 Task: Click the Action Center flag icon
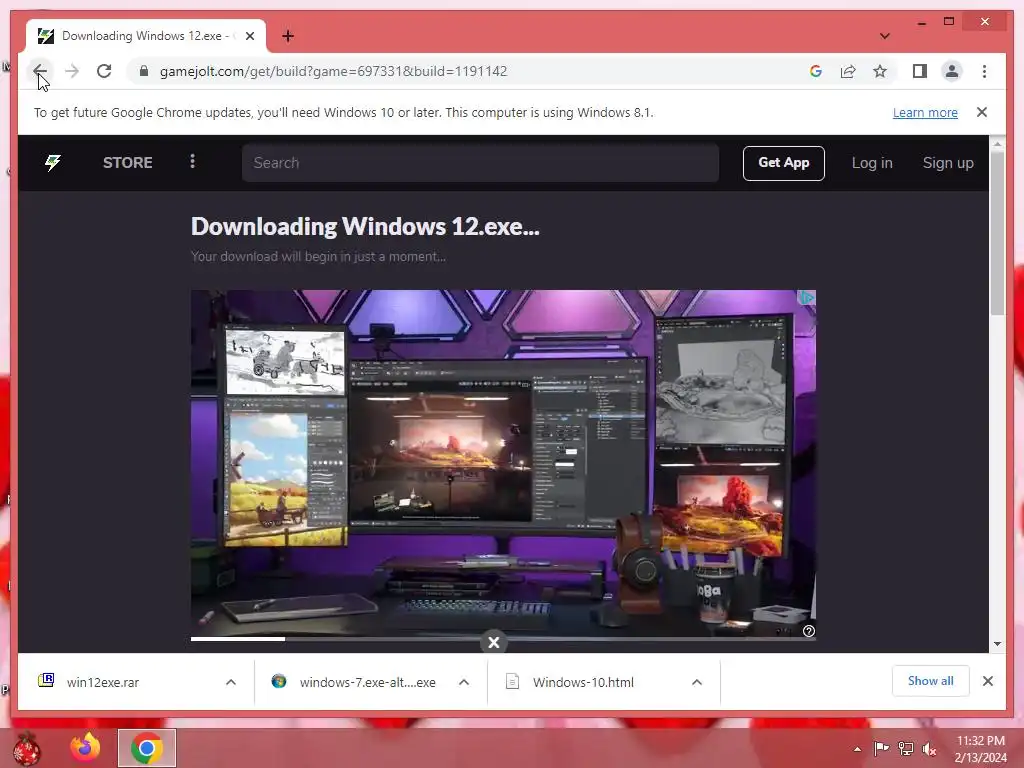[881, 749]
